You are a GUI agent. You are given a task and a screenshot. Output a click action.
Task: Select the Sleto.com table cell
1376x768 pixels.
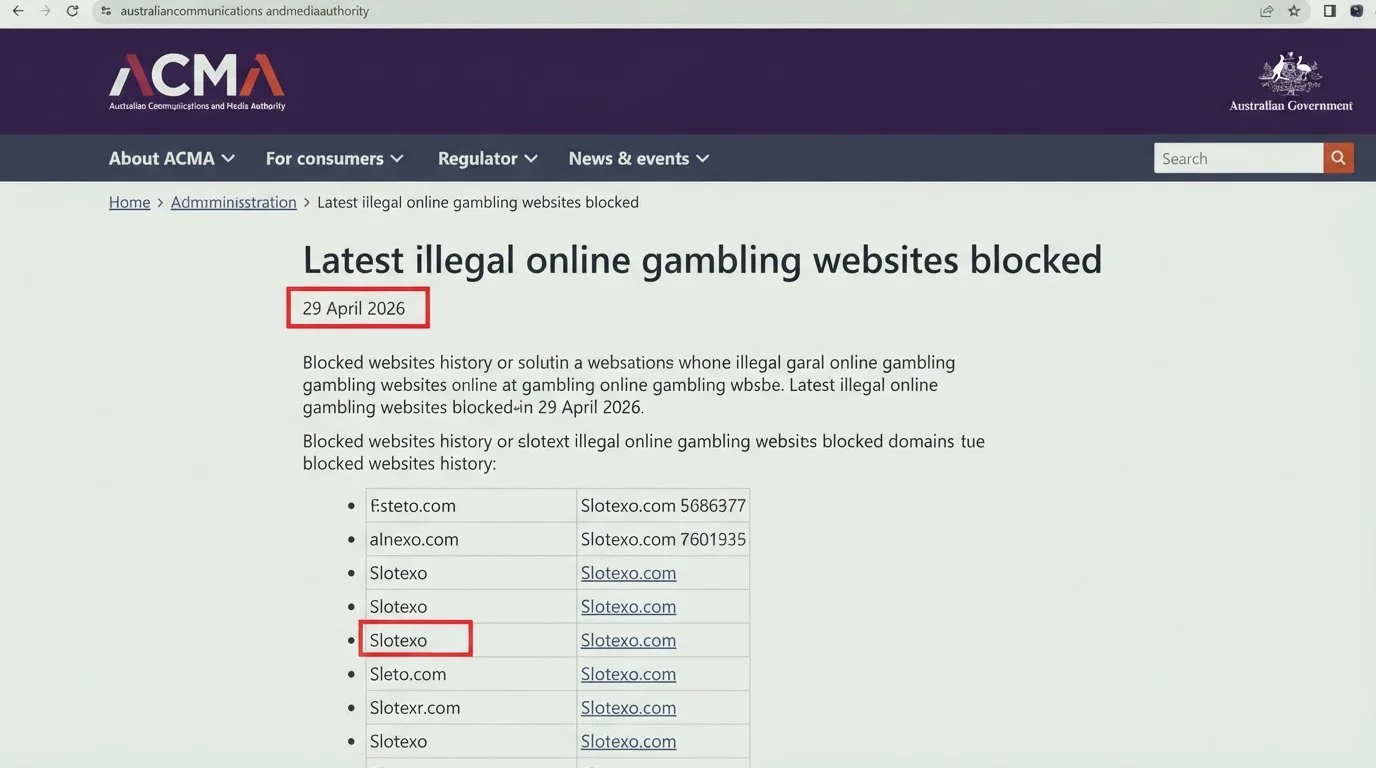tap(471, 674)
